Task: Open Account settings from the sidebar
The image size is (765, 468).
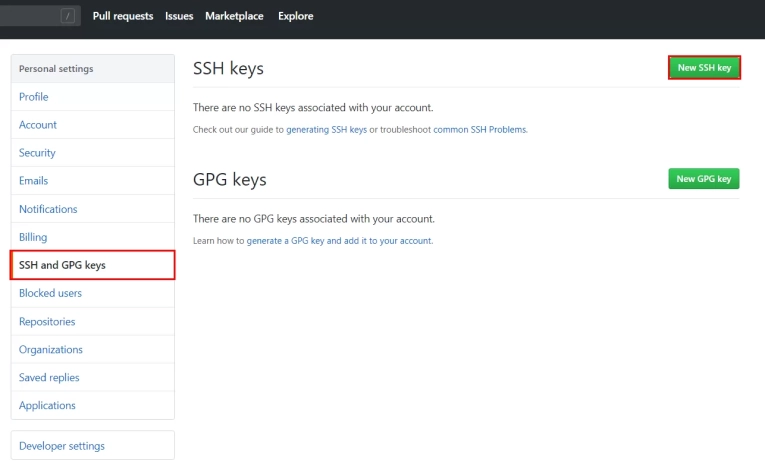Action: 38,125
